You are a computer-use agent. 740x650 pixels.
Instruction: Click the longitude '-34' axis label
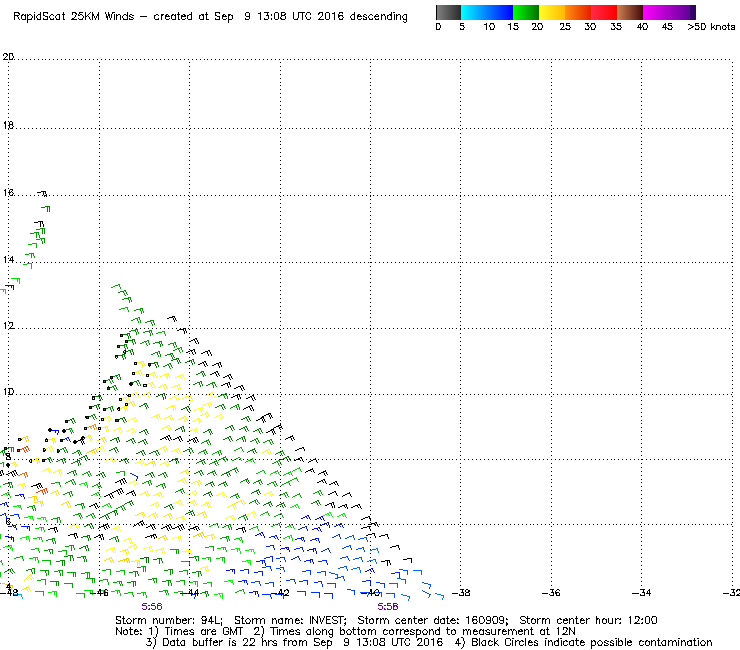coord(641,592)
